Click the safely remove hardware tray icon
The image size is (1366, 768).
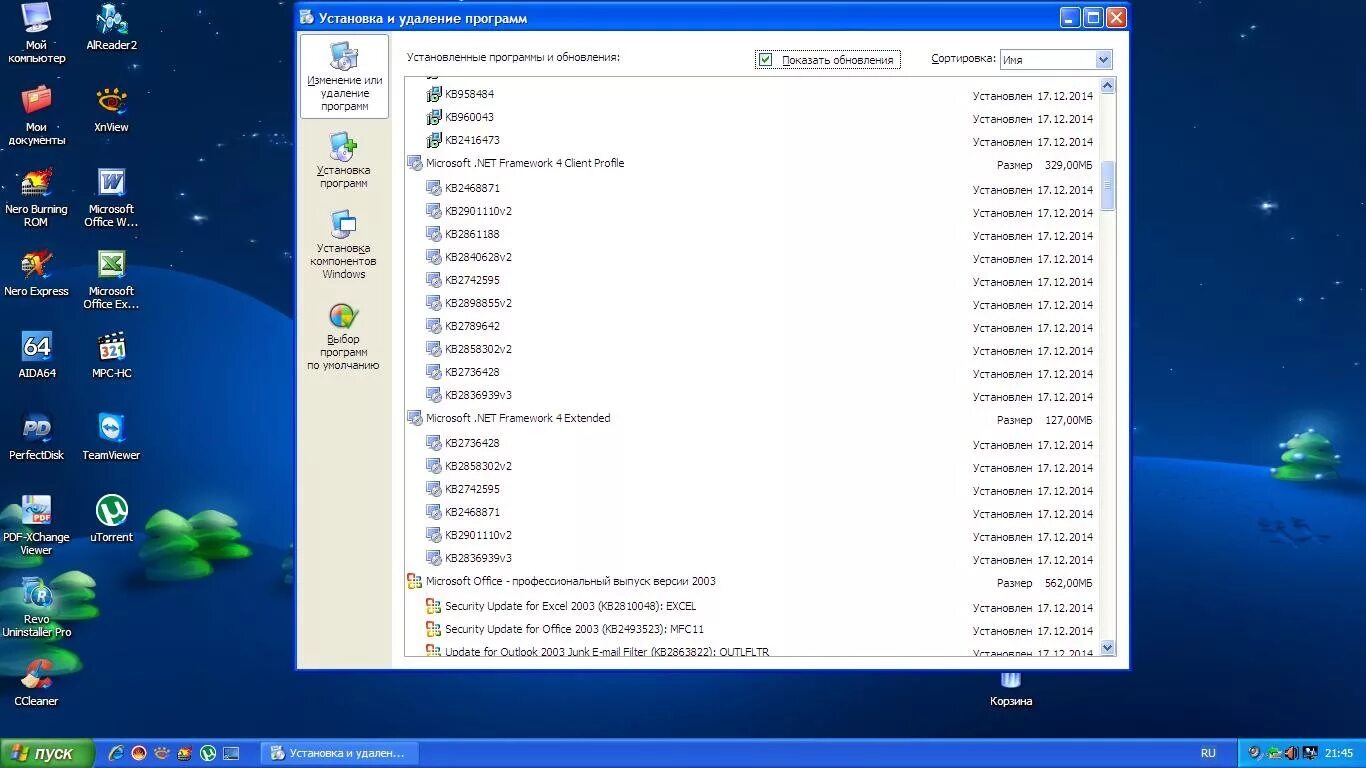[x=1274, y=753]
